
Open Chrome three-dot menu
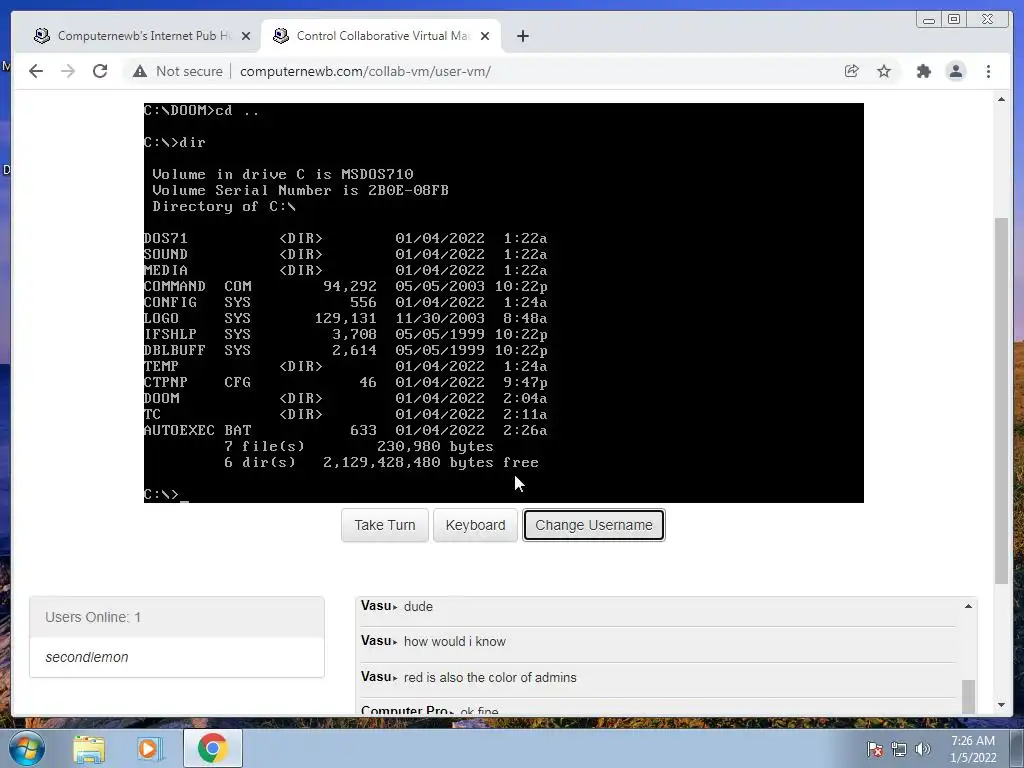click(x=988, y=71)
